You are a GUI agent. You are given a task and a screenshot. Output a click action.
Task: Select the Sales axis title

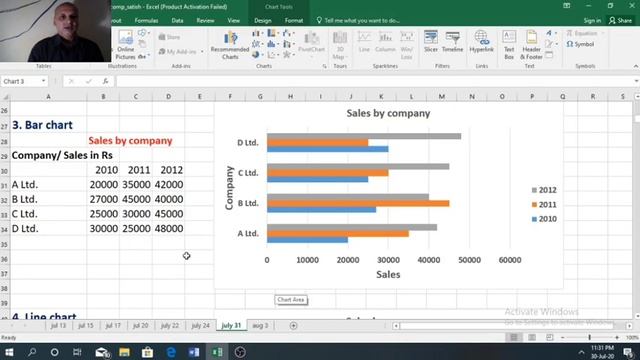click(x=388, y=274)
